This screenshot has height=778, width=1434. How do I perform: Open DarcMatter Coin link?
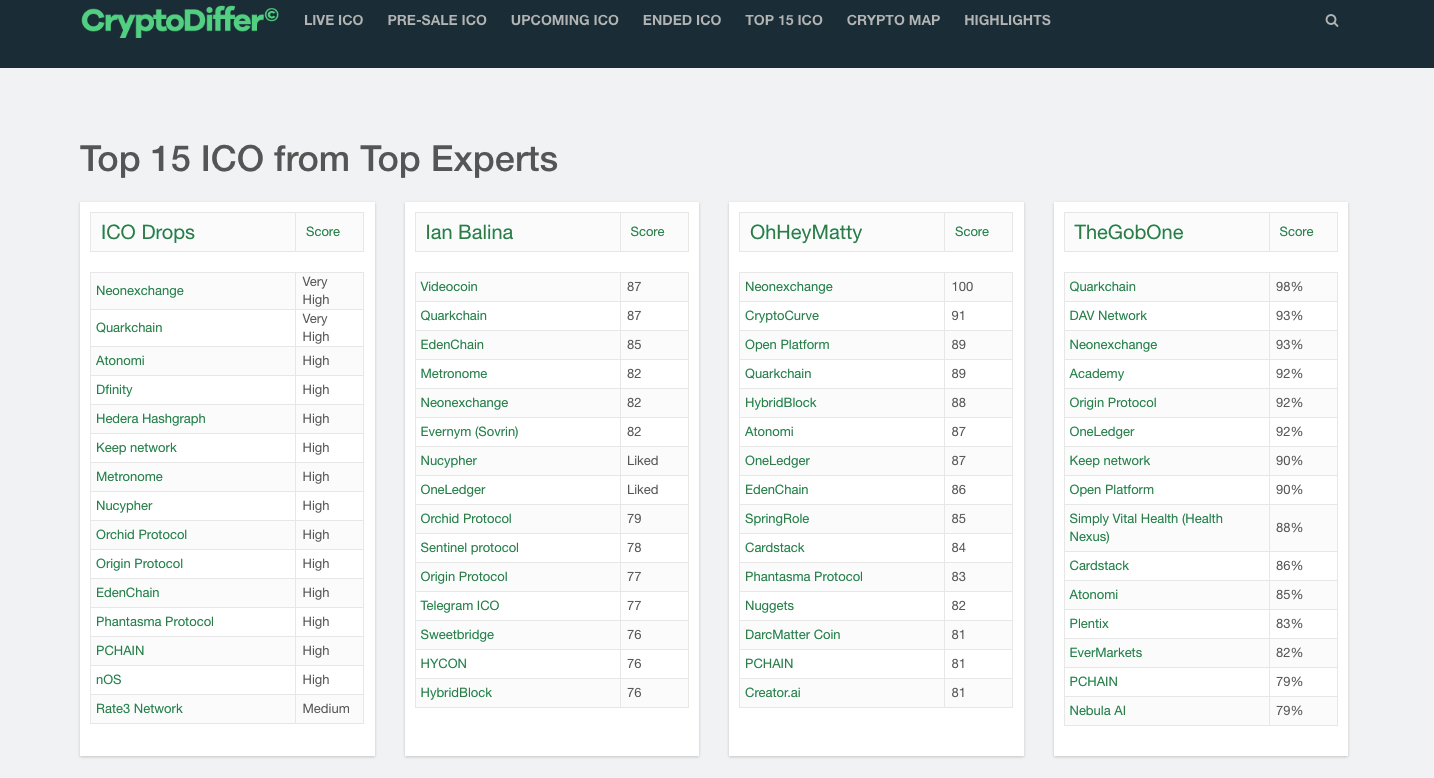(x=793, y=635)
